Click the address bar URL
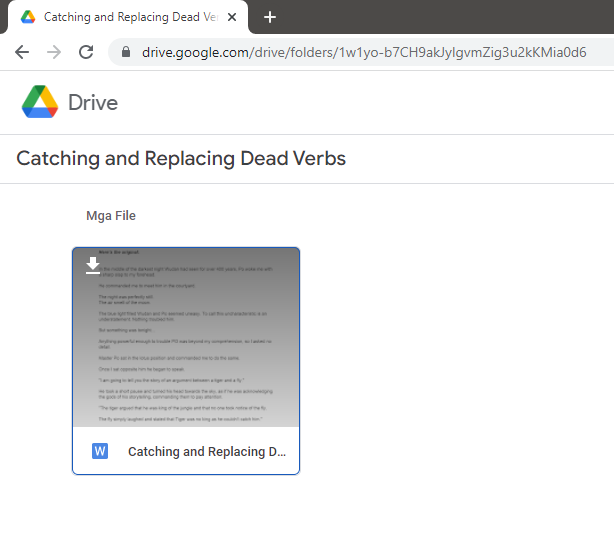This screenshot has width=614, height=534. click(x=364, y=52)
